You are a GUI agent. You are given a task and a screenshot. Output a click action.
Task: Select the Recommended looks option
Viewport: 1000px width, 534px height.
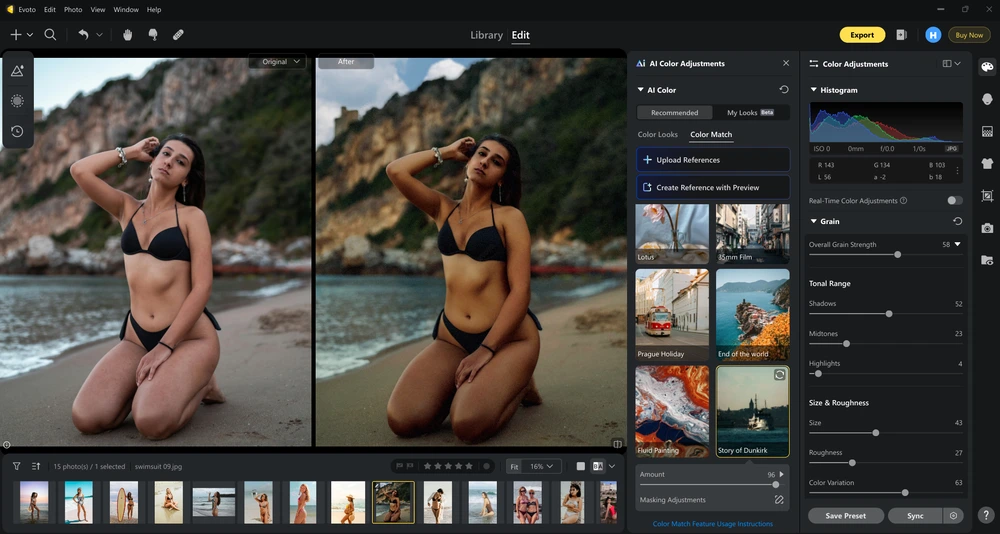pos(674,112)
